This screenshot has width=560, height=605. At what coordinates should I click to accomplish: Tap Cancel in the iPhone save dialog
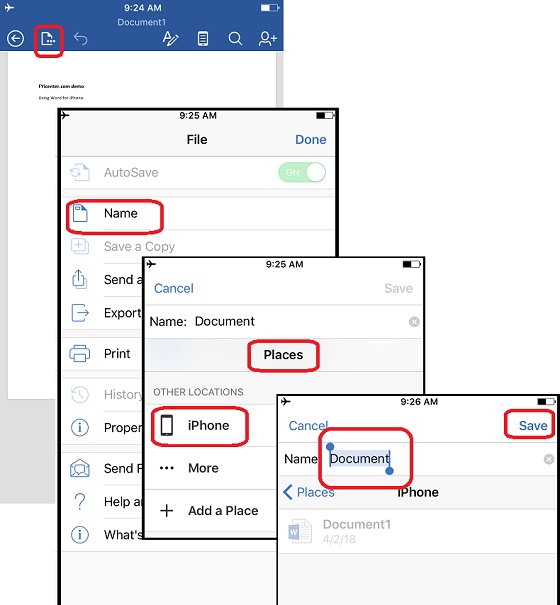[308, 426]
